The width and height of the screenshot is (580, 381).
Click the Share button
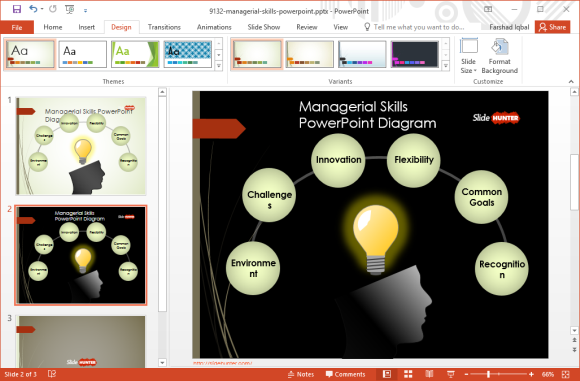[552, 27]
